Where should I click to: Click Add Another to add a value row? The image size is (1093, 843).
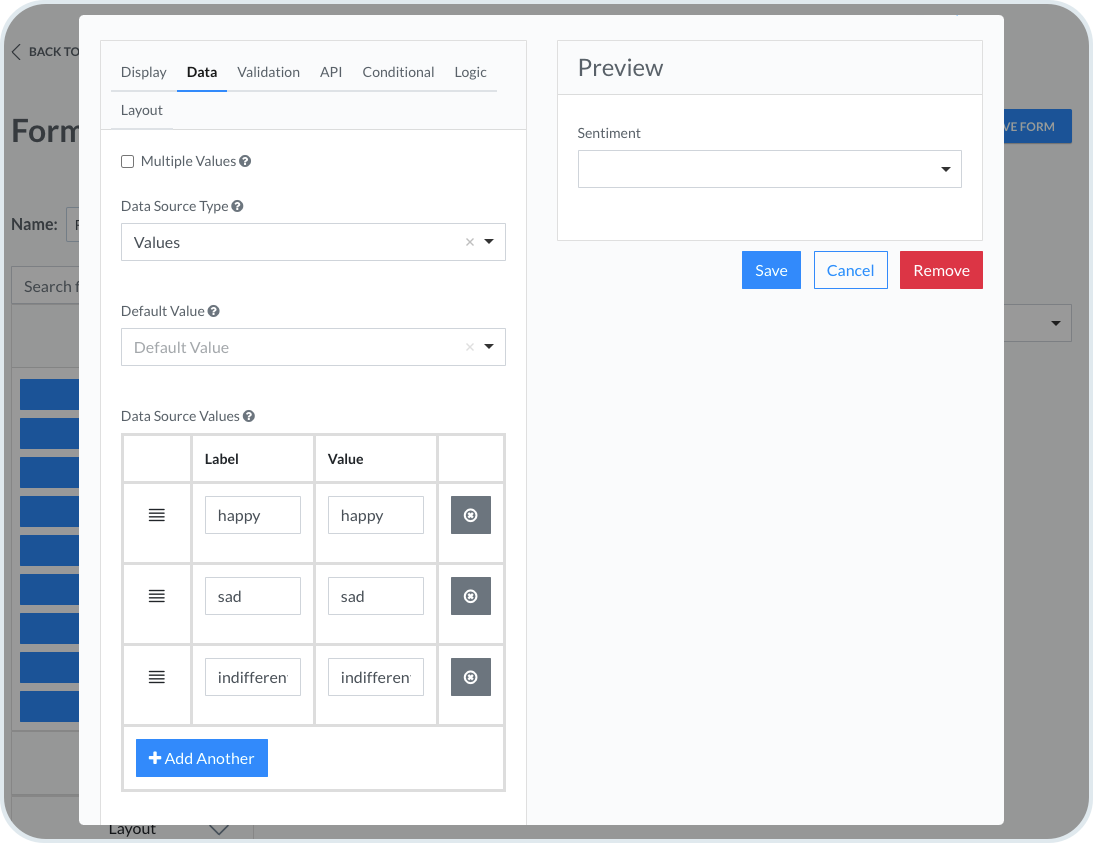point(202,758)
